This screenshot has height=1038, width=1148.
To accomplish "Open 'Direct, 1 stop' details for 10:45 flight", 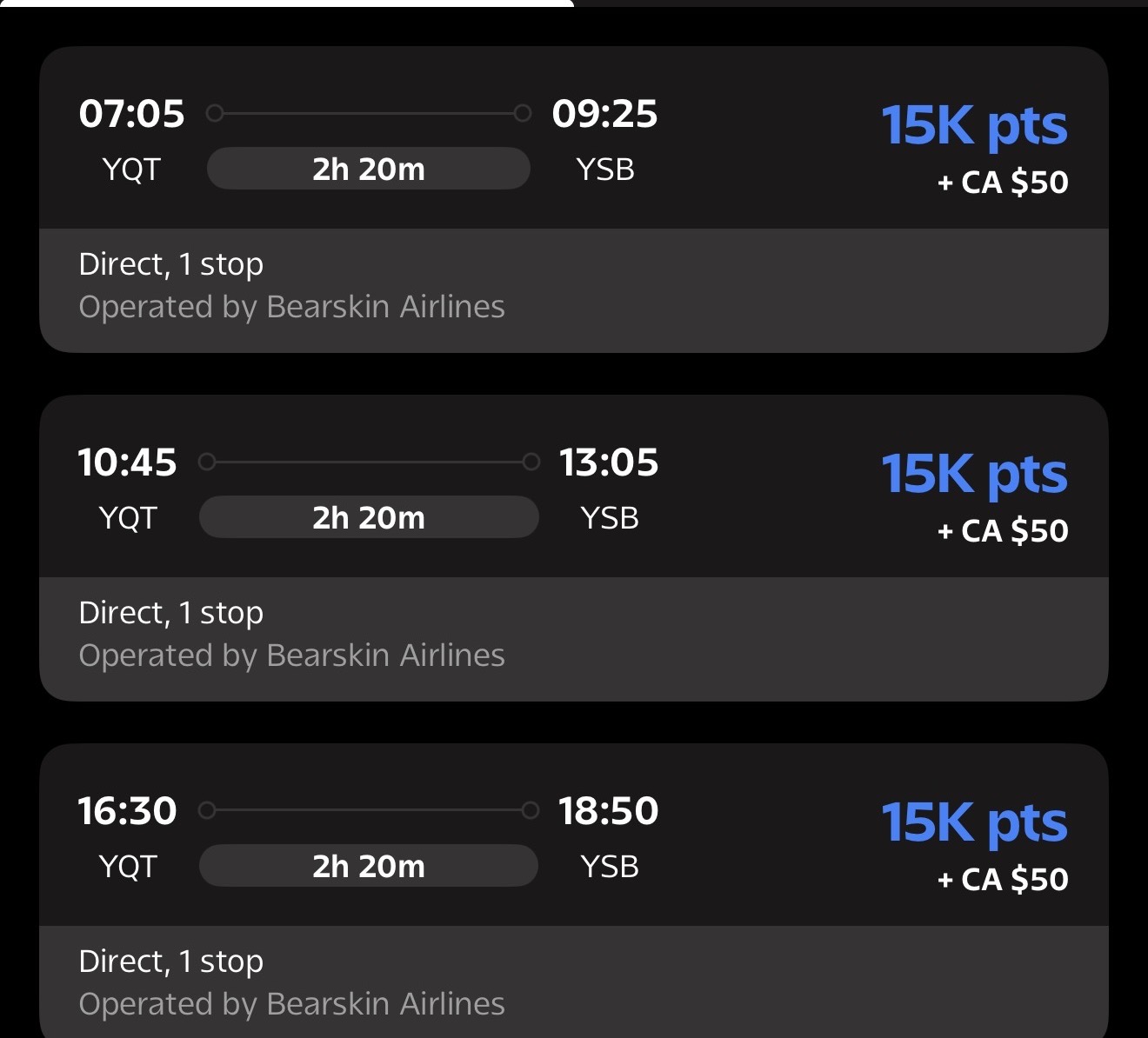I will 171,613.
